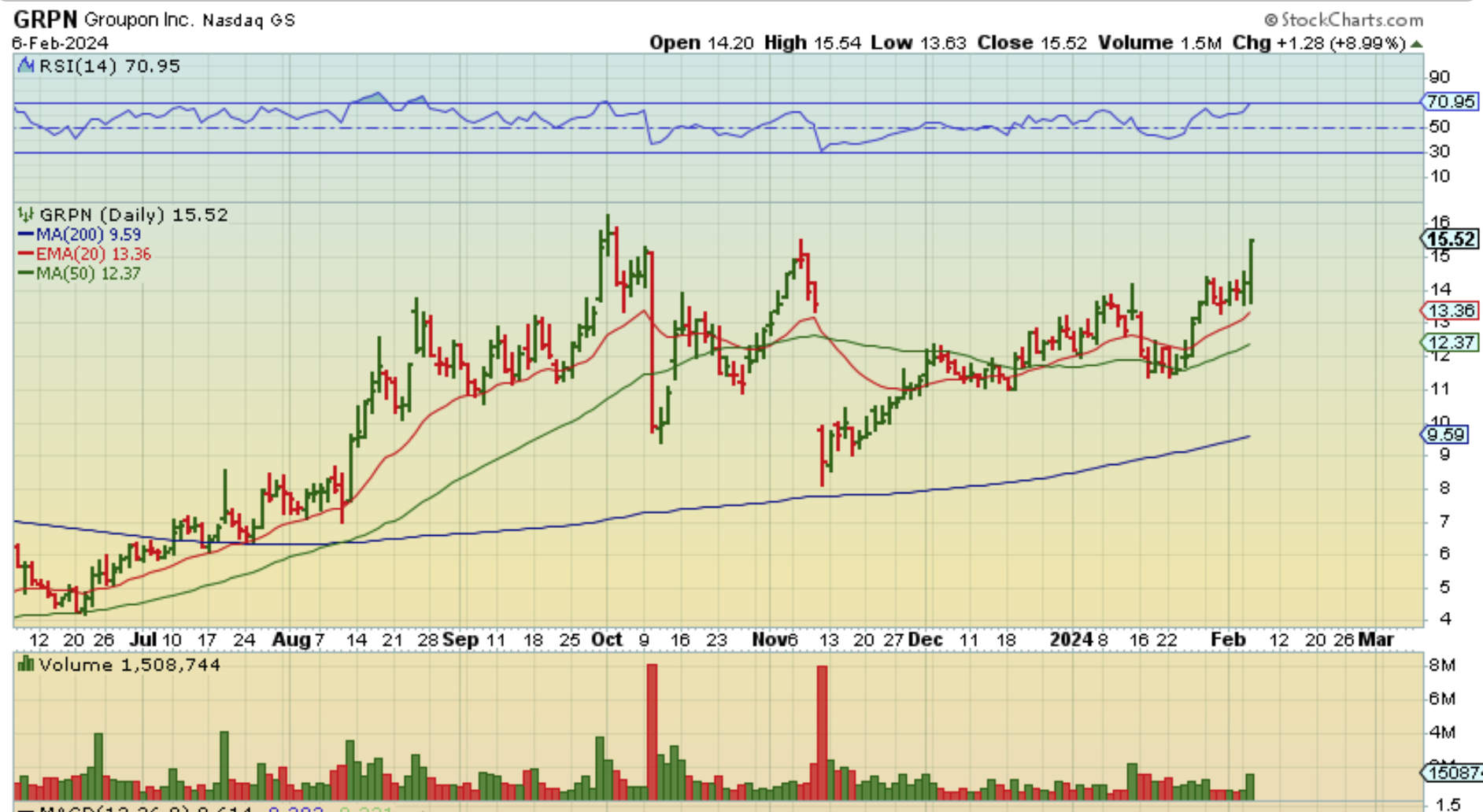
Task: Click the final green volume bar in February
Action: point(1250,787)
